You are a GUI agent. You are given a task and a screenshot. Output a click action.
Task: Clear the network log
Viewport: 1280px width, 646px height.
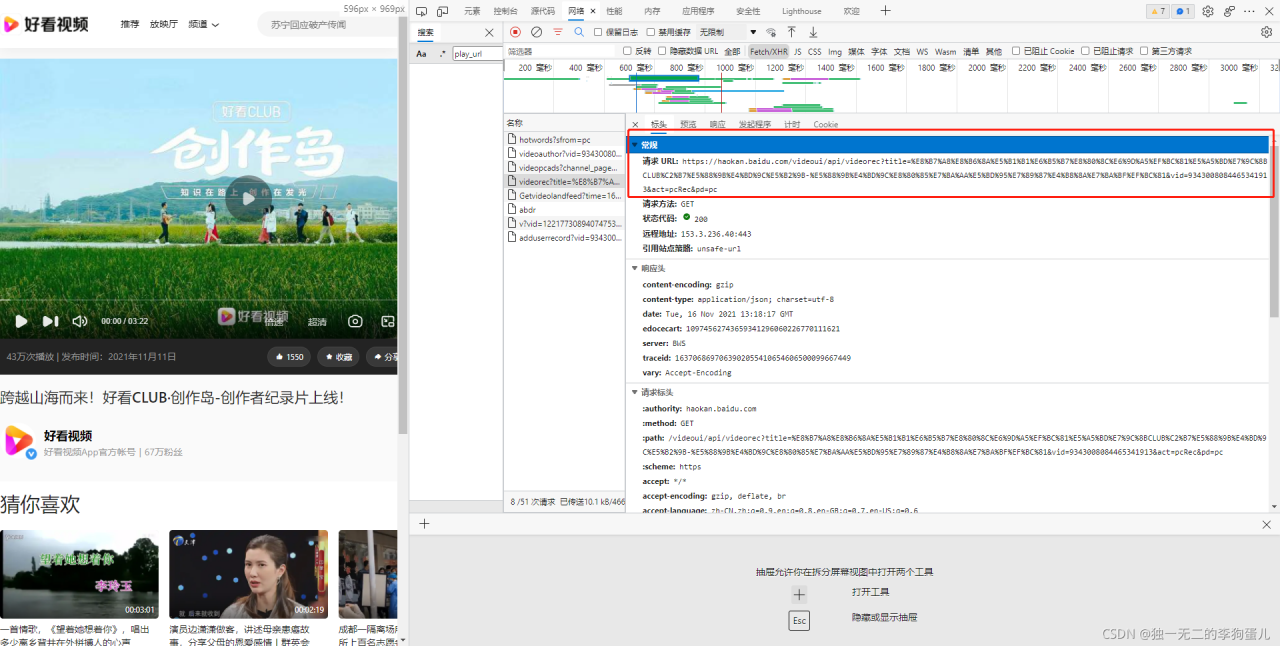tap(537, 32)
